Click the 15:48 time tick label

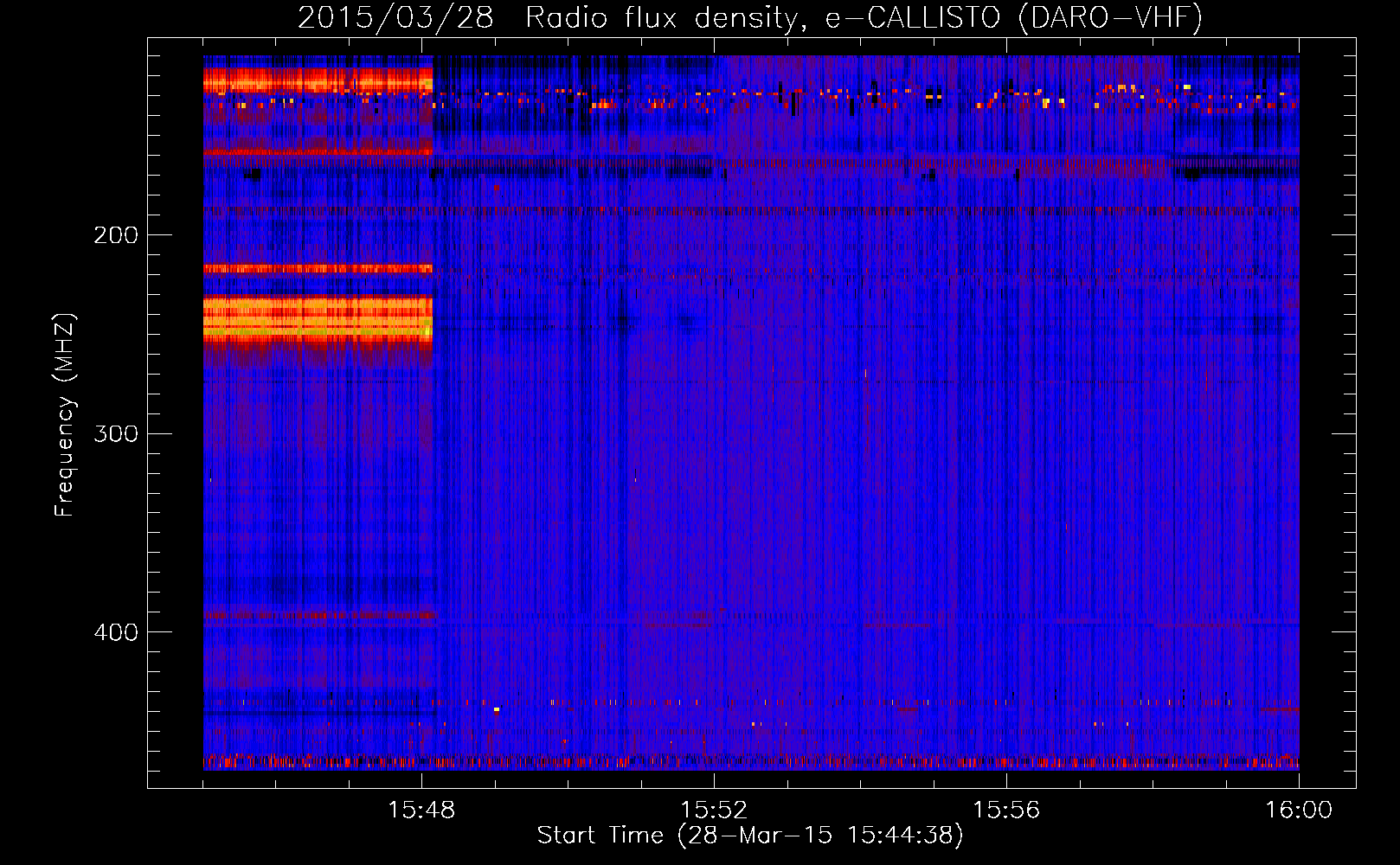coord(421,811)
